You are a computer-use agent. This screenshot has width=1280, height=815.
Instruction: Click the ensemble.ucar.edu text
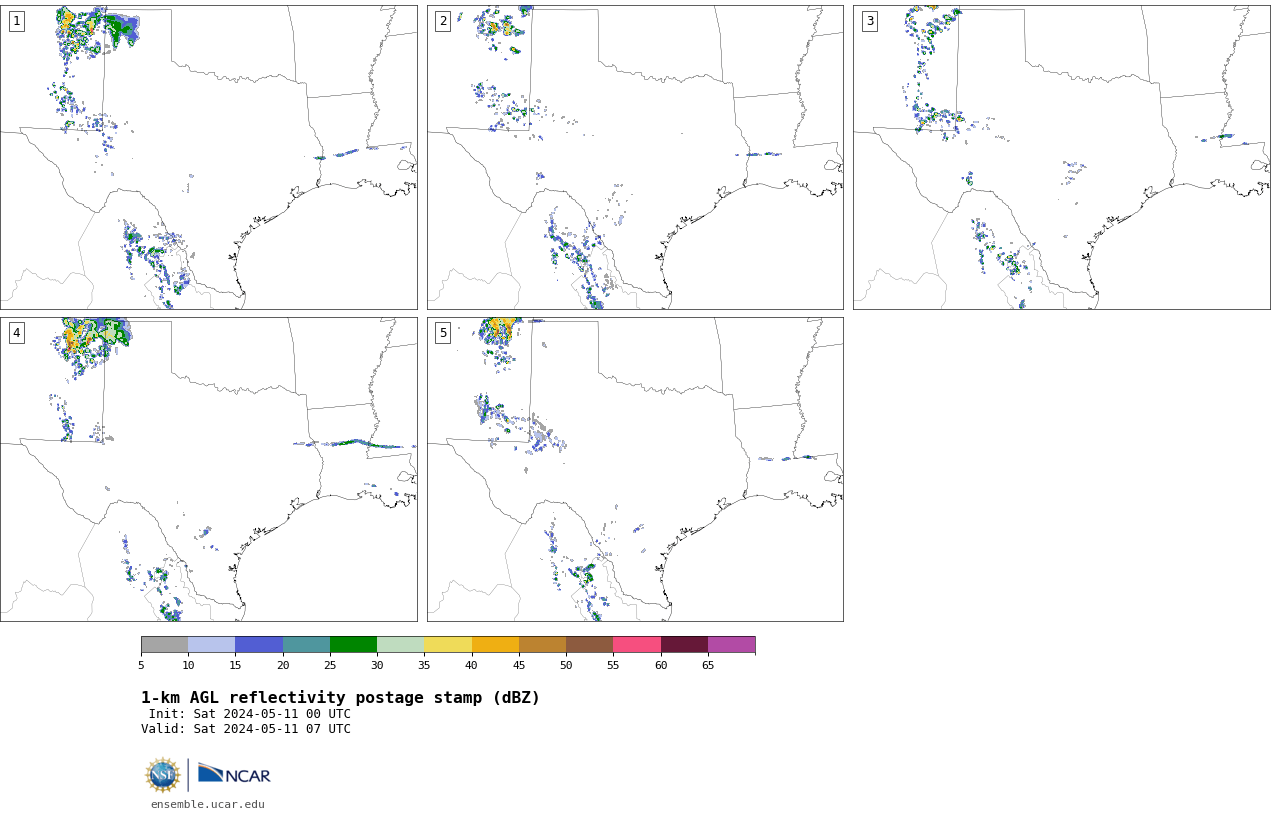click(x=208, y=804)
